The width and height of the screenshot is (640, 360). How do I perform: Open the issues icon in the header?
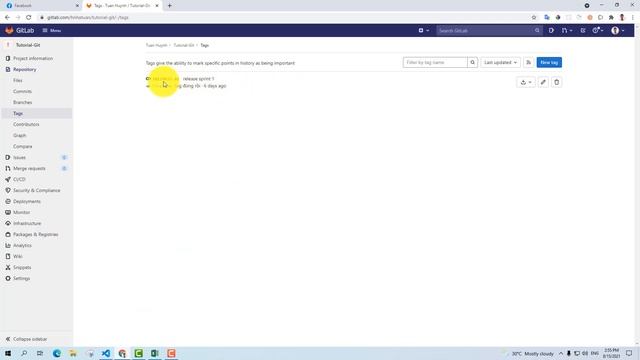[x=551, y=31]
